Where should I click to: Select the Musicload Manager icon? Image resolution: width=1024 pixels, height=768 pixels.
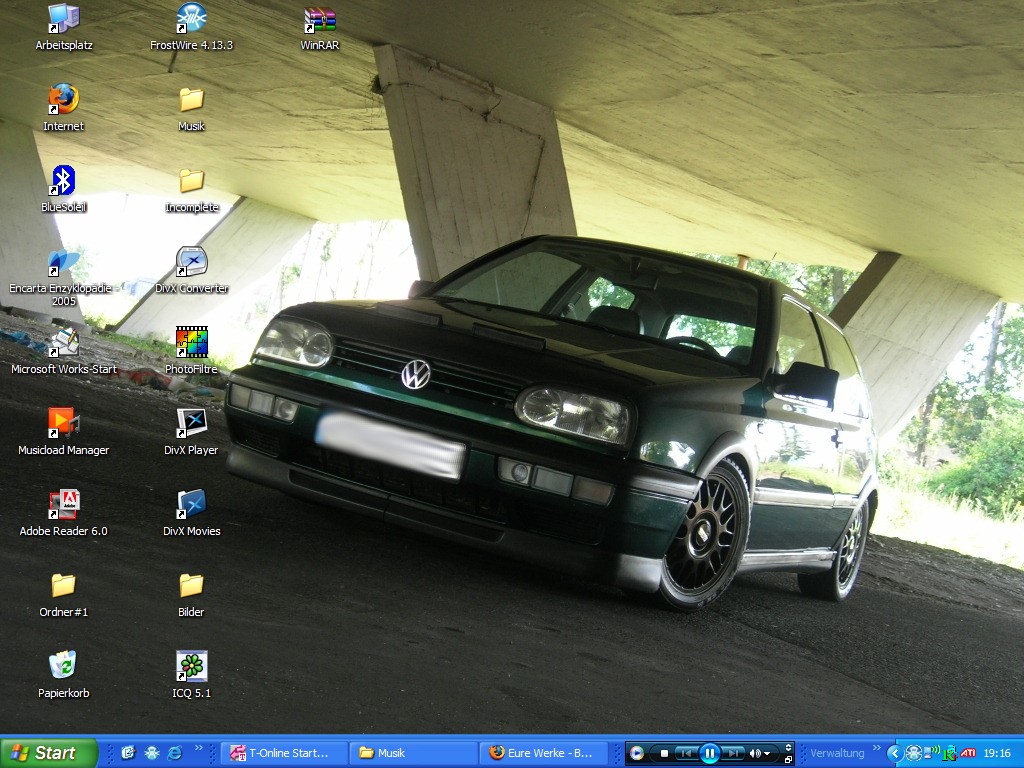coord(63,432)
